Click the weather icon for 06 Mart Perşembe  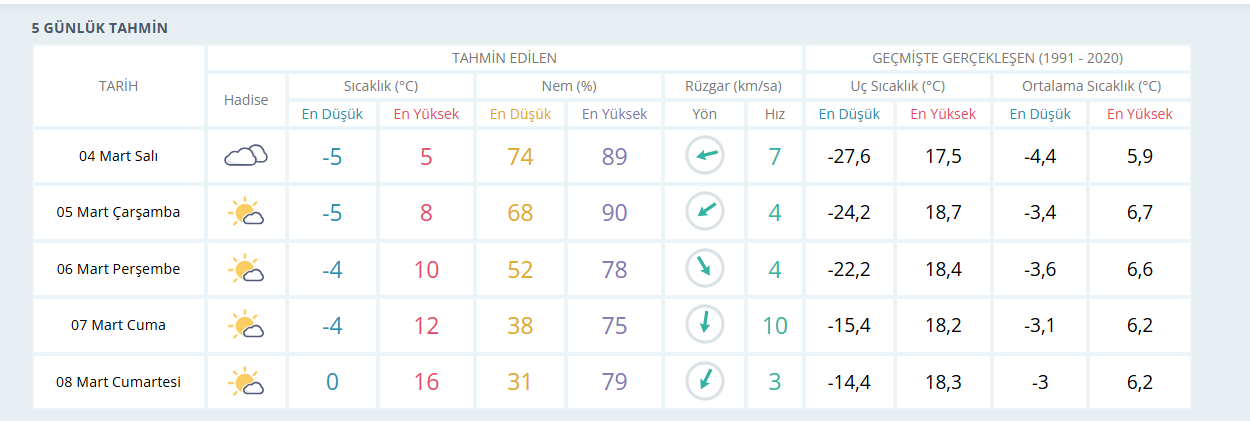(245, 269)
